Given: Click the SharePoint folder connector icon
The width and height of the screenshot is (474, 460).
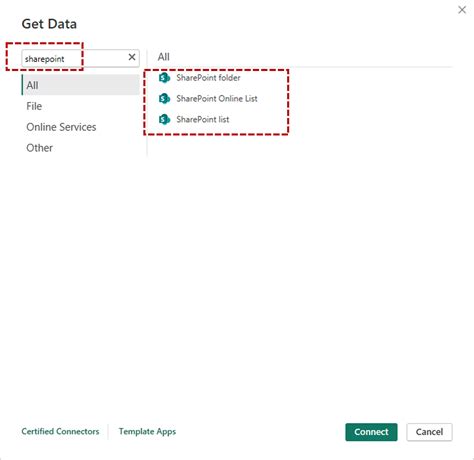Looking at the screenshot, I should click(164, 78).
